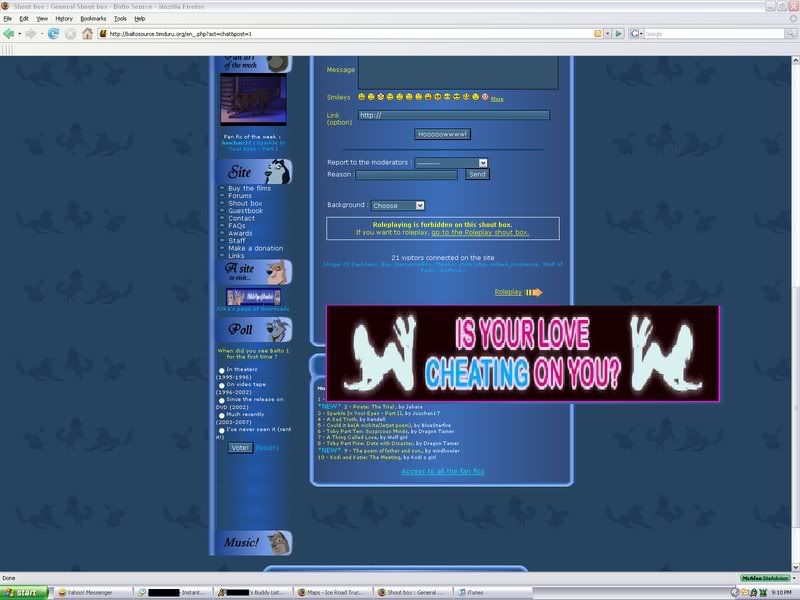Go to the Home page icon
The height and width of the screenshot is (600, 800).
[88, 34]
